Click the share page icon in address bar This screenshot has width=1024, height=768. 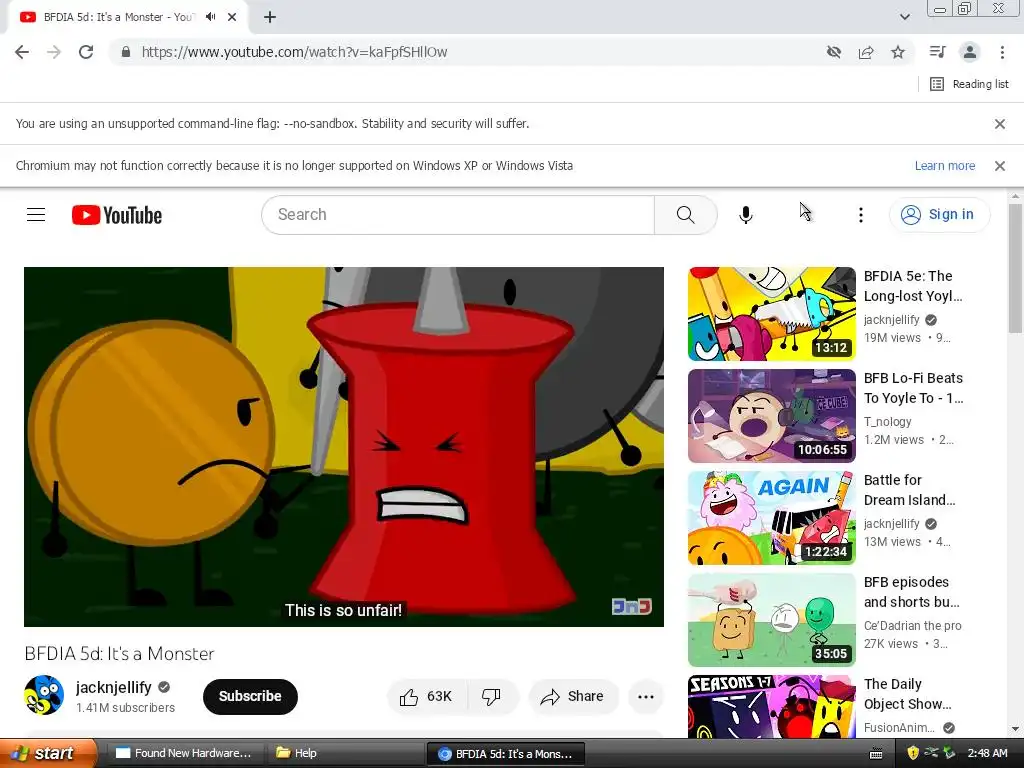(866, 52)
